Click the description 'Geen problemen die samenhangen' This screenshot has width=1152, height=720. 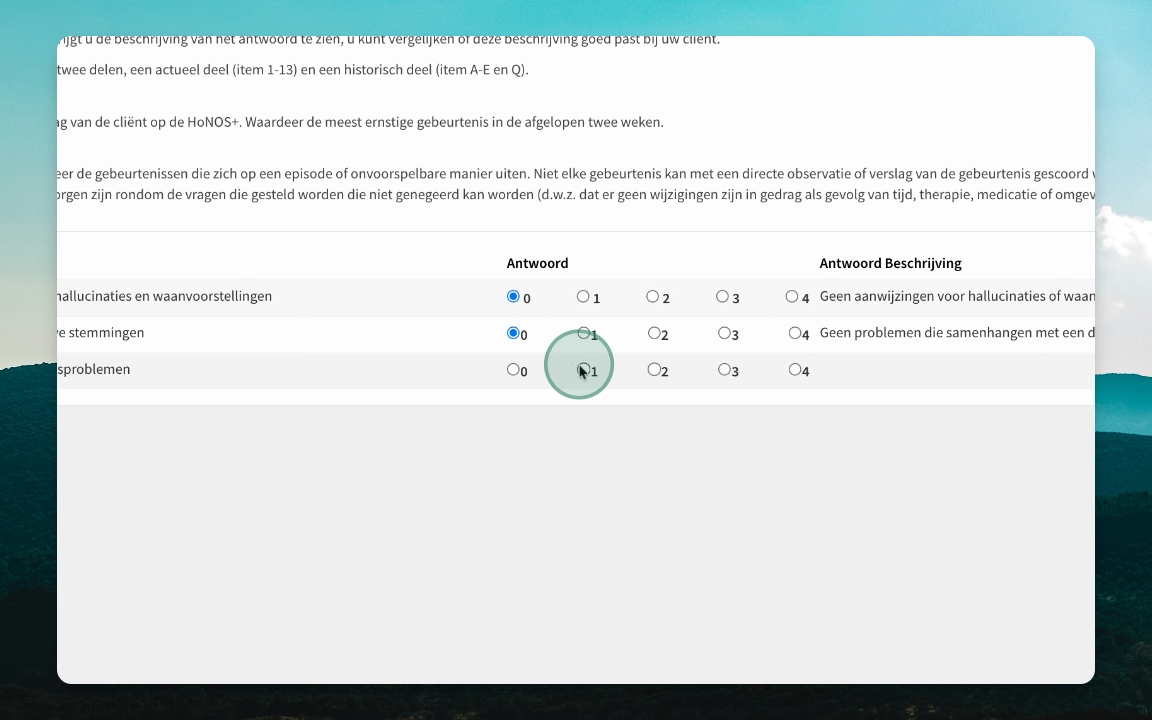tap(957, 333)
